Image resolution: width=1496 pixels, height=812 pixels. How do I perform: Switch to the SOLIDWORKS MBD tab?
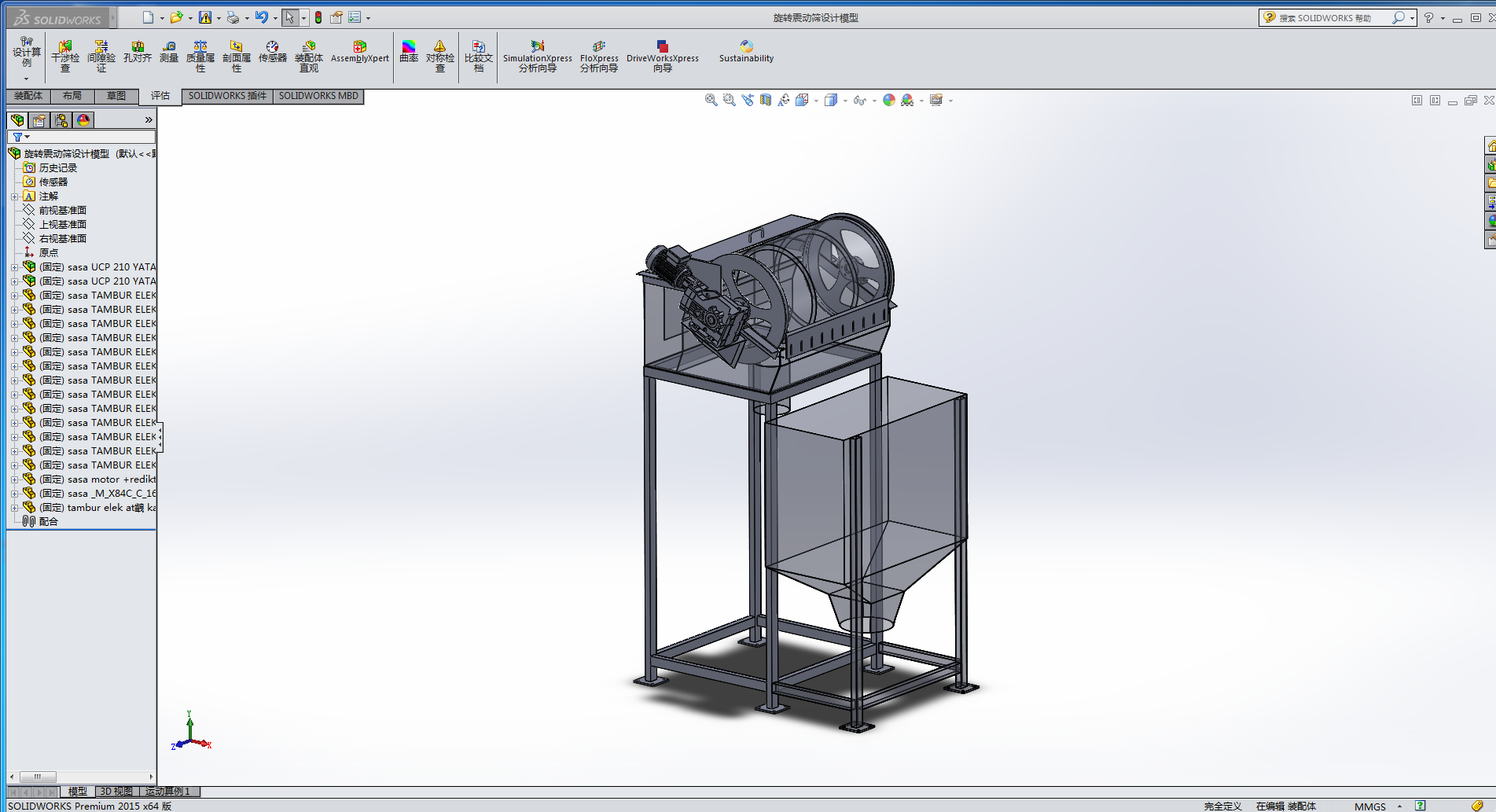(x=318, y=96)
